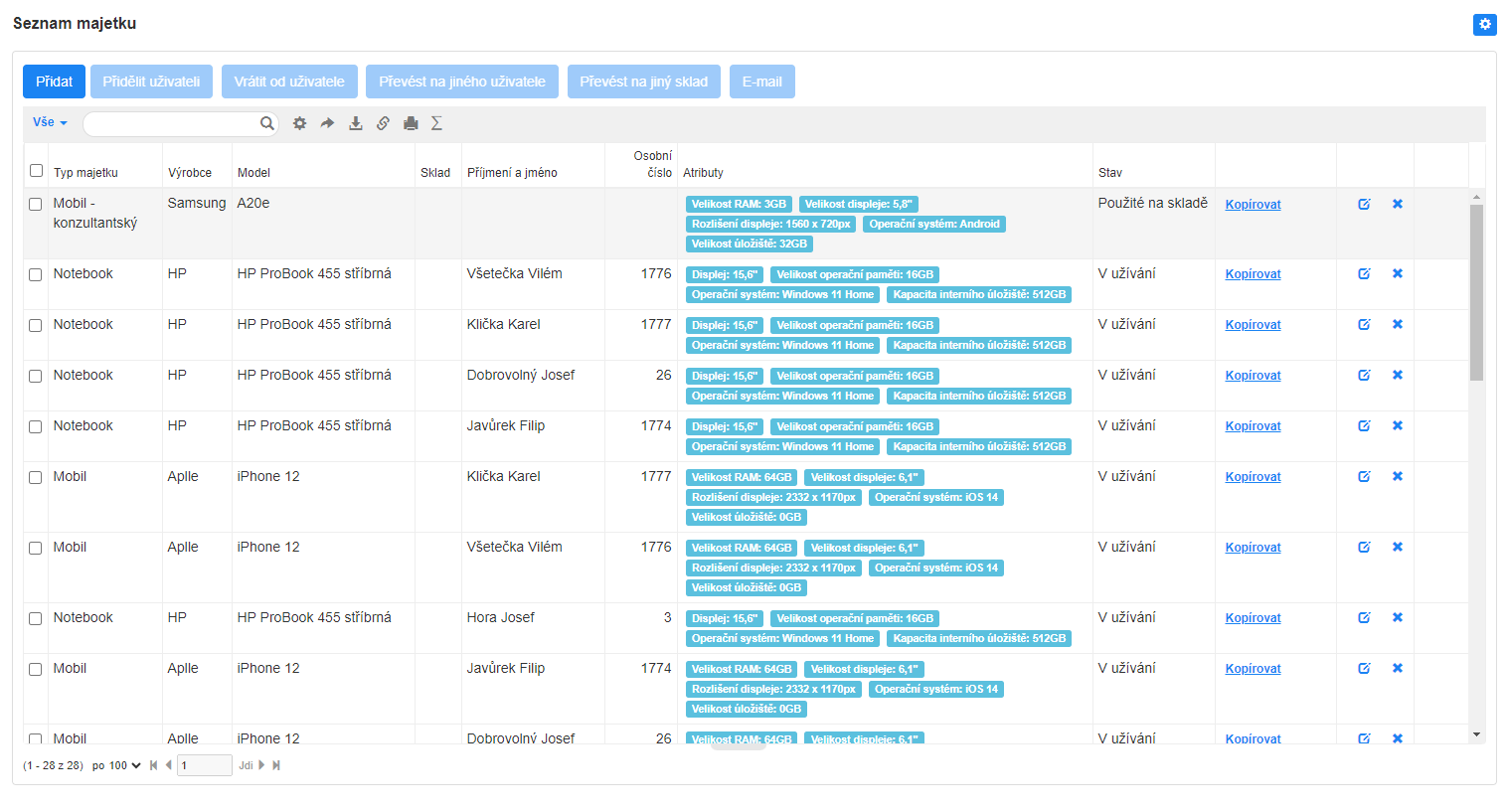Open table settings gear in the toolbar
This screenshot has height=812, width=1507.
tap(299, 123)
